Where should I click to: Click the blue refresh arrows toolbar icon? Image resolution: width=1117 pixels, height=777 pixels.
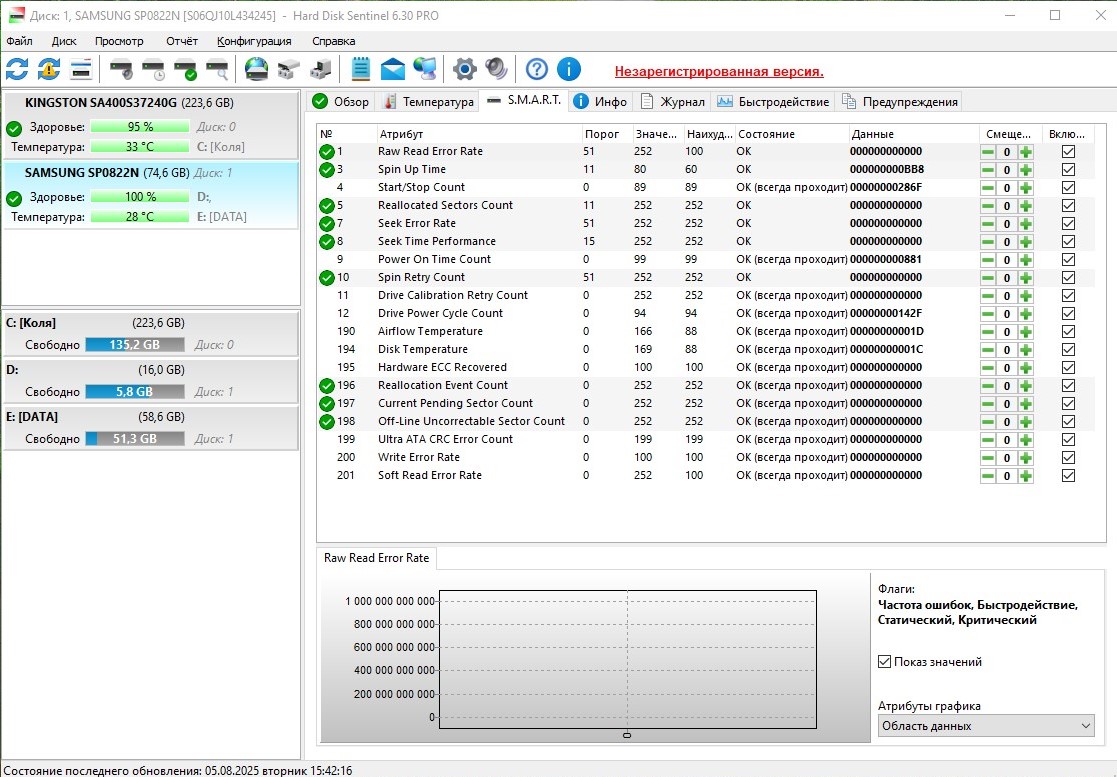pos(17,69)
